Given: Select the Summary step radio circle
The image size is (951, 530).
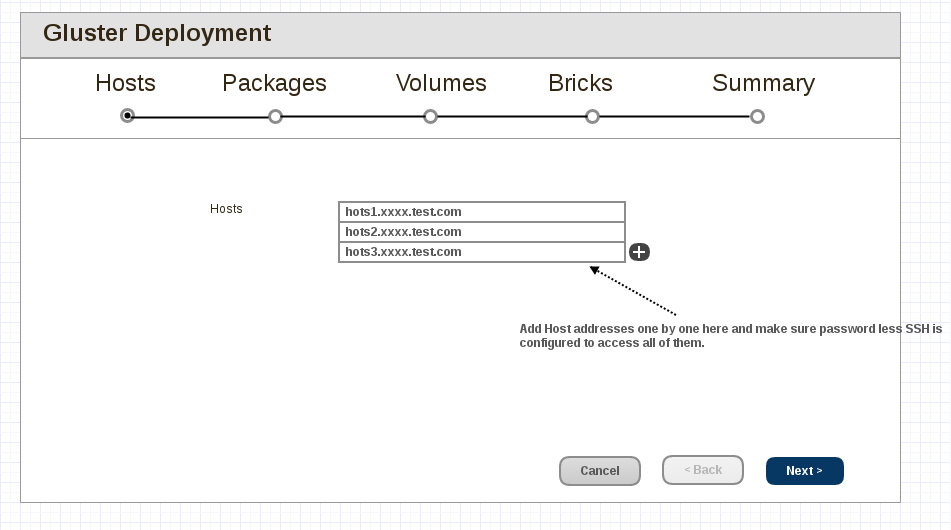Looking at the screenshot, I should coord(757,116).
